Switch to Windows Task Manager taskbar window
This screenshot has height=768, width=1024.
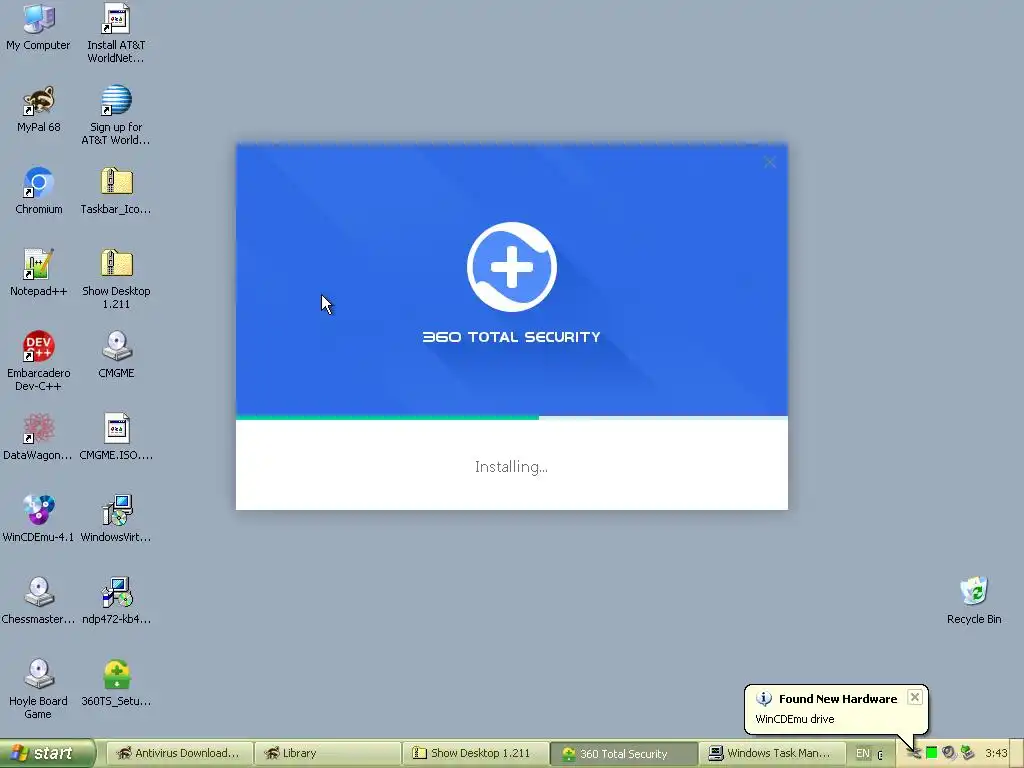[x=771, y=754]
